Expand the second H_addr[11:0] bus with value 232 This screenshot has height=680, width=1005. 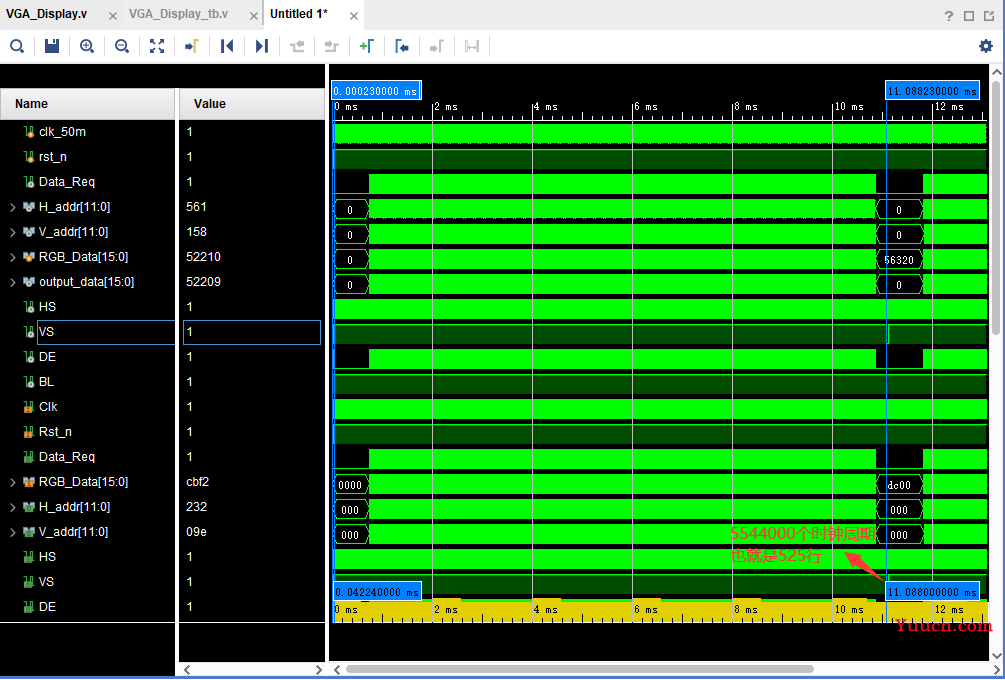point(12,507)
